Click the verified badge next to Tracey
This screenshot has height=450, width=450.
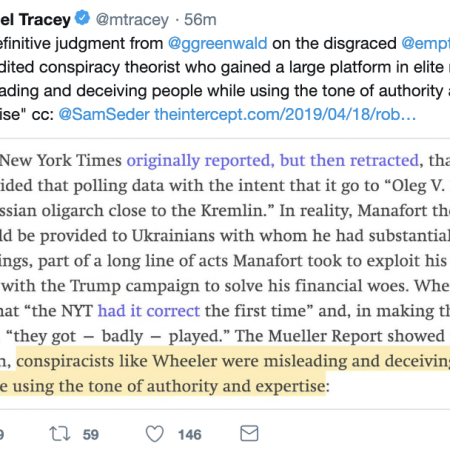(82, 18)
